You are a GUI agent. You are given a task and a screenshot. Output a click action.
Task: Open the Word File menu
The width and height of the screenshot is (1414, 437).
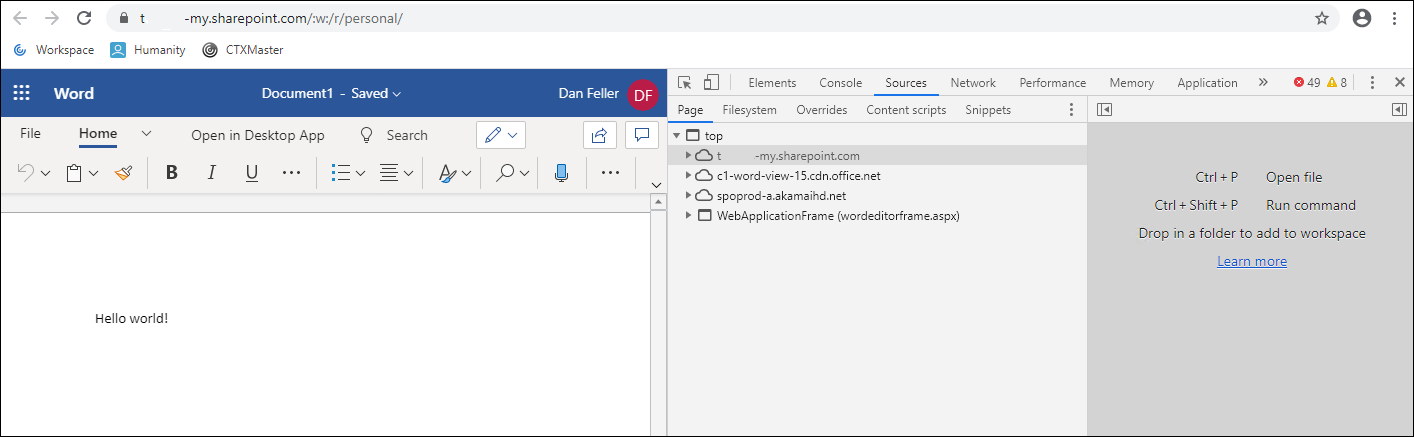click(30, 133)
